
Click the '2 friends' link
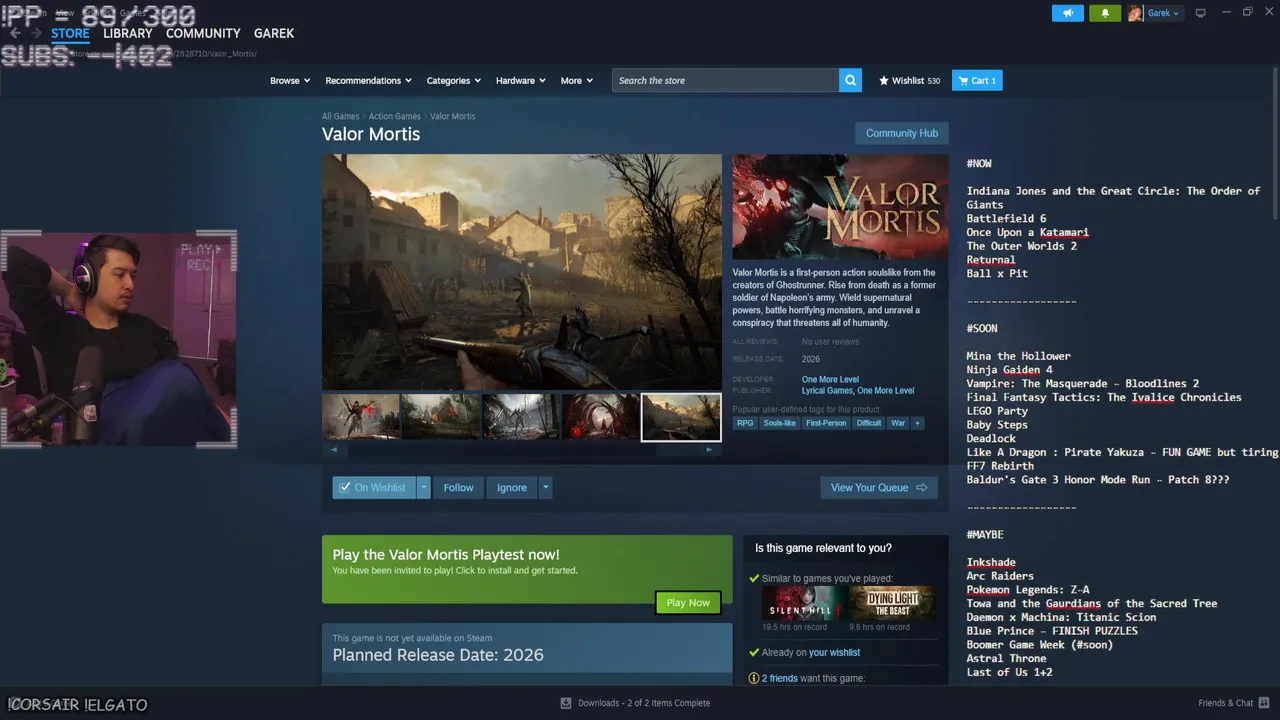(780, 678)
